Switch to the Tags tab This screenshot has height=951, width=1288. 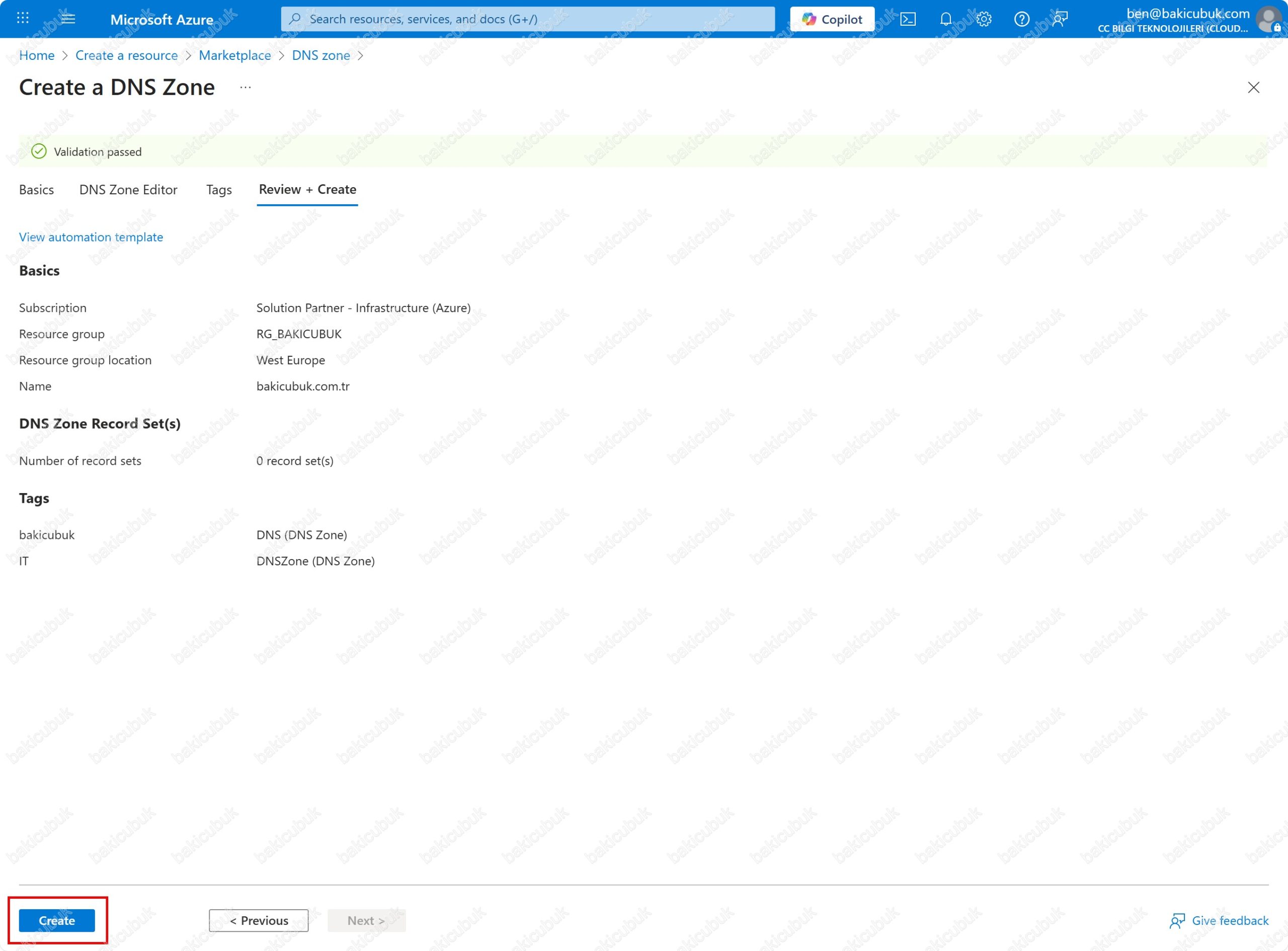[219, 189]
